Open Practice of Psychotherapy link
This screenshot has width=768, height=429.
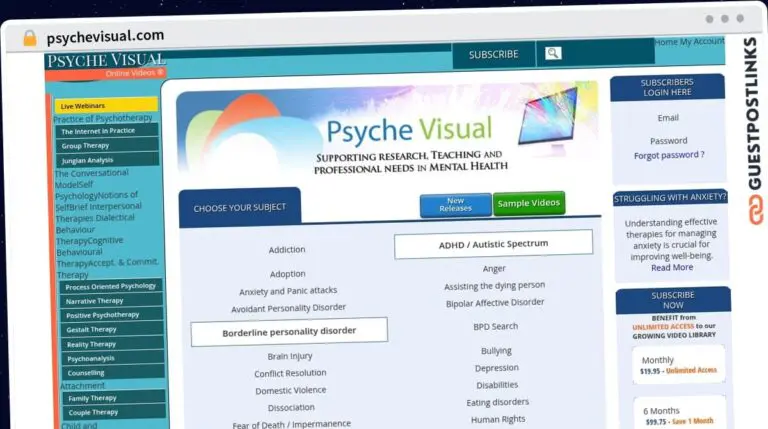(x=103, y=119)
